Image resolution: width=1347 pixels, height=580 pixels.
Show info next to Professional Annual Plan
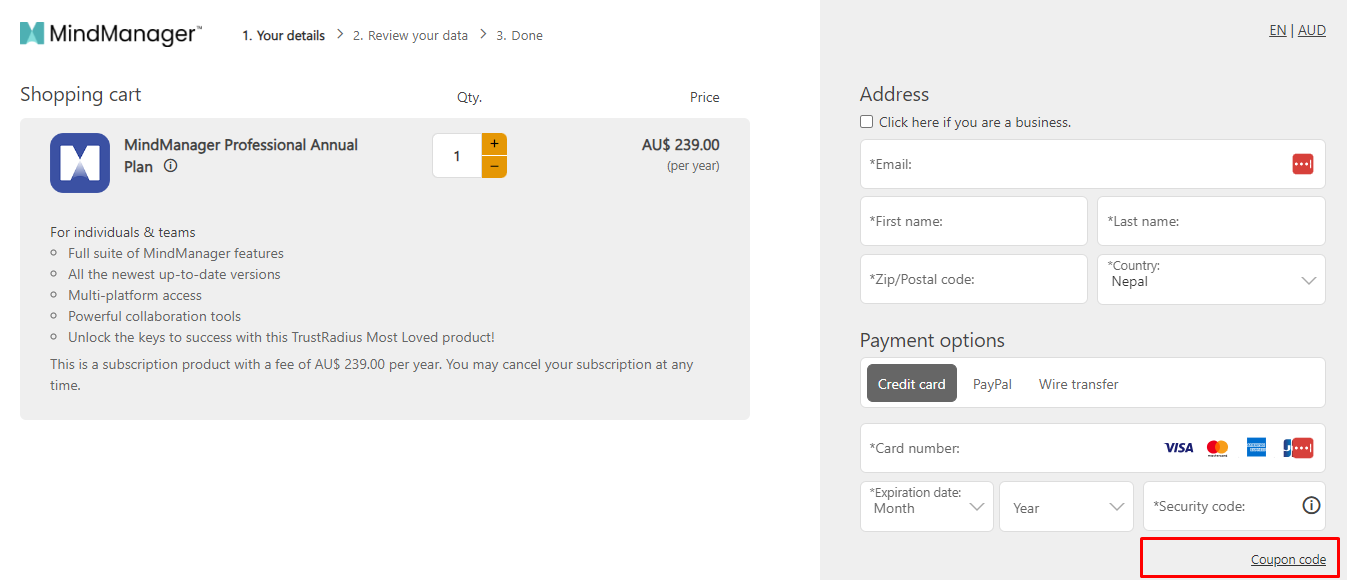170,166
